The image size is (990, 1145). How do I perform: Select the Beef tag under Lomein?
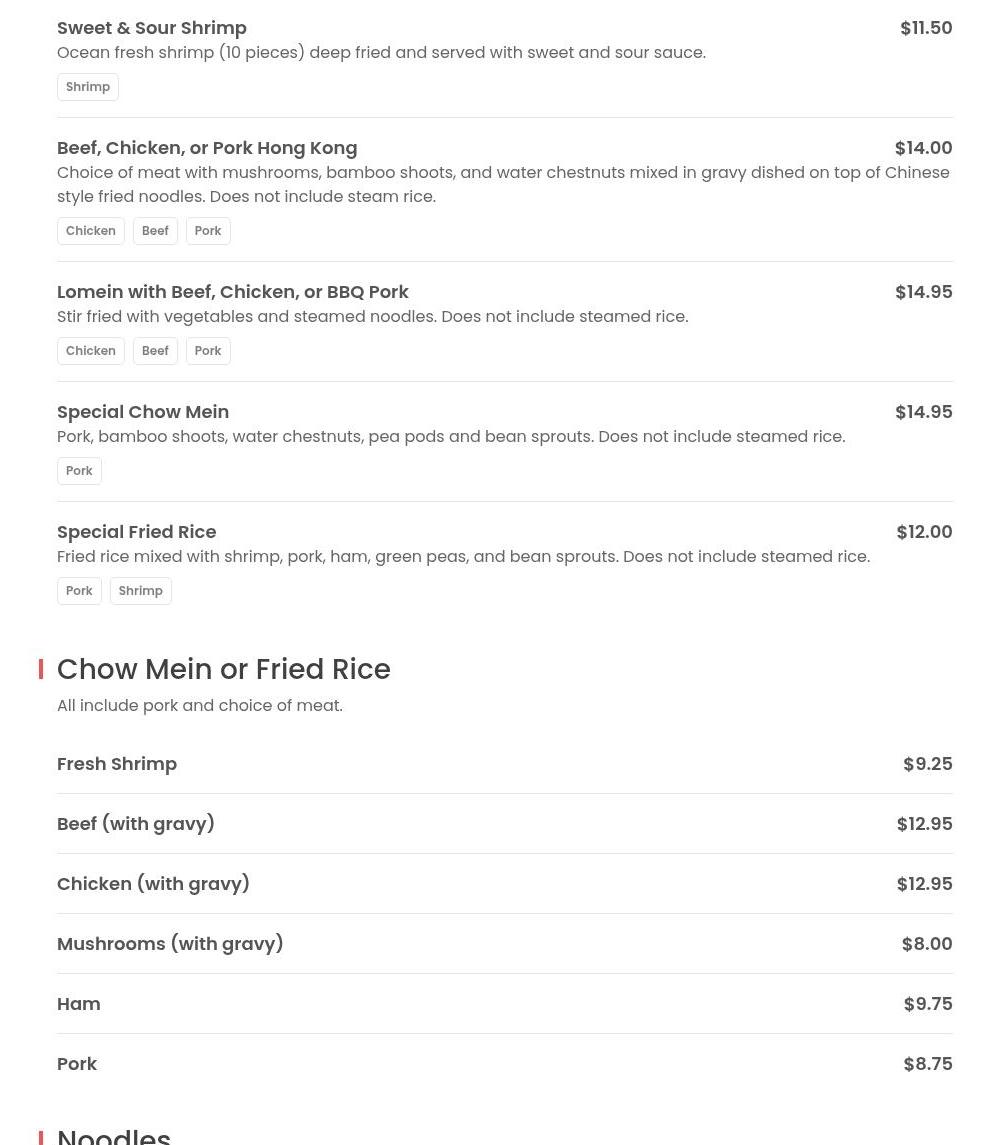coord(155,351)
